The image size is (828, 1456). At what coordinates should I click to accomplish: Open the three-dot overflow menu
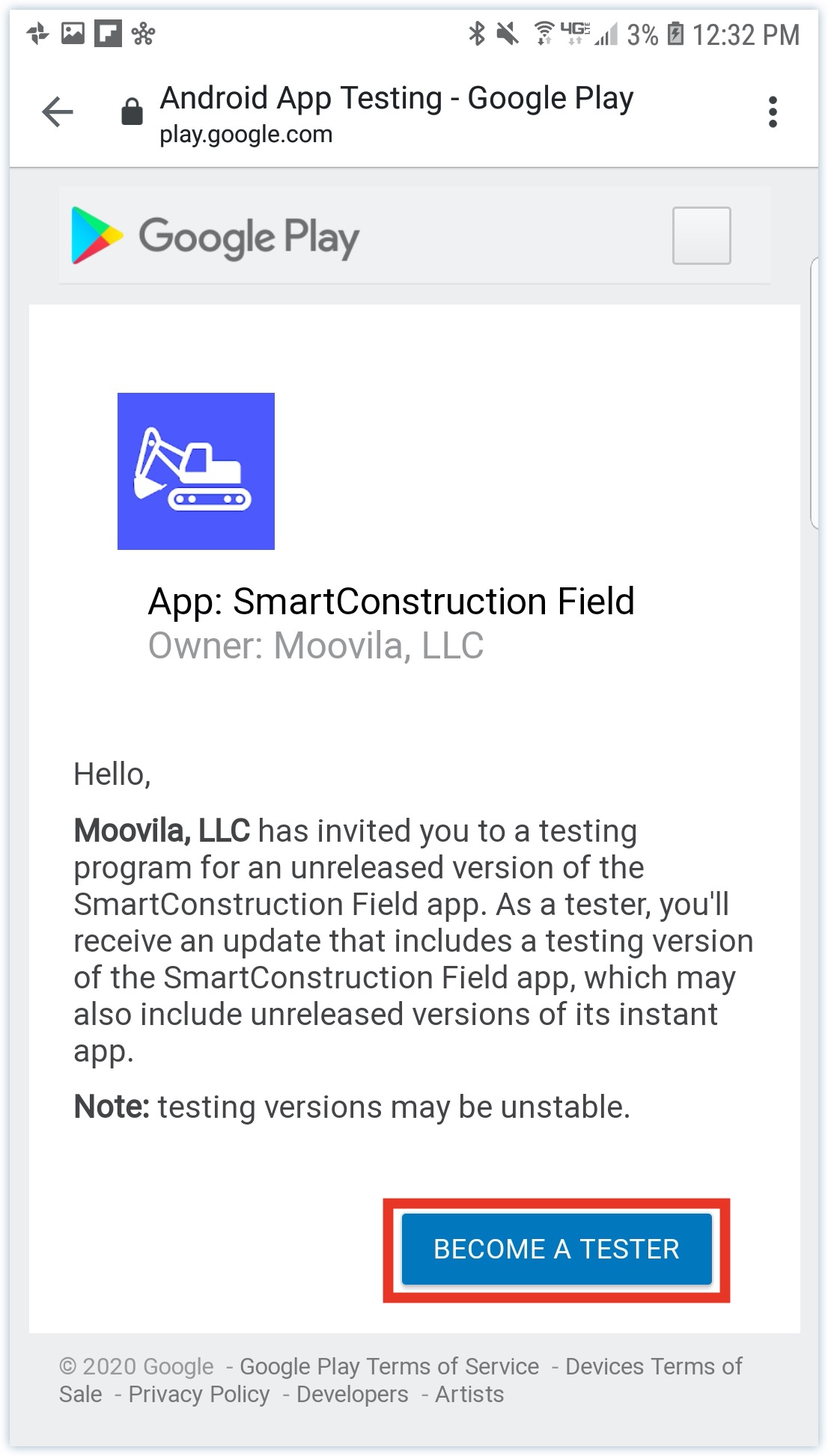pos(773,112)
